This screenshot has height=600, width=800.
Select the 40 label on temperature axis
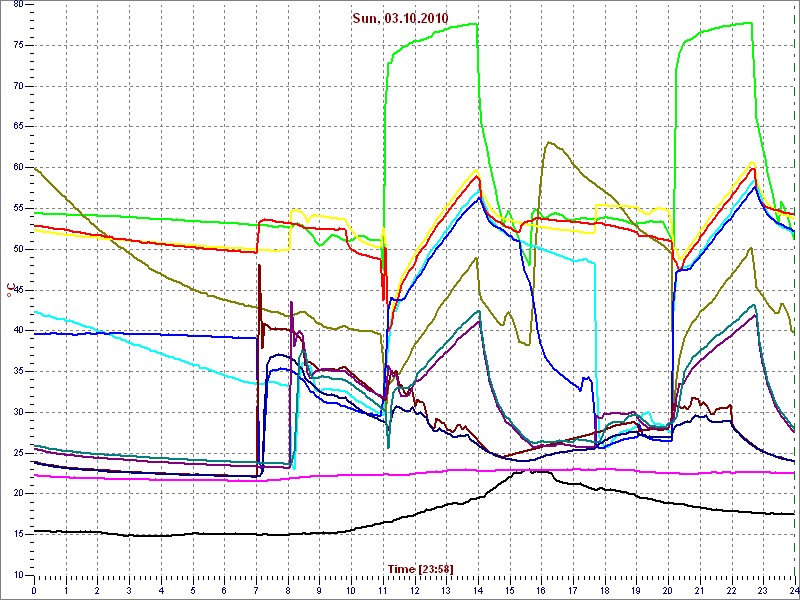click(17, 331)
